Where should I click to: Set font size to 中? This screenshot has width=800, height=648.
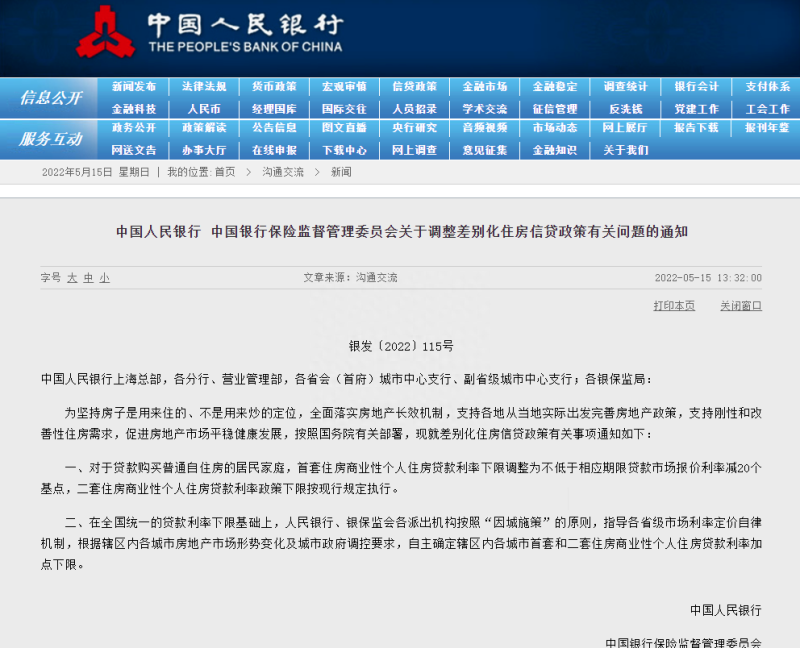(x=89, y=278)
